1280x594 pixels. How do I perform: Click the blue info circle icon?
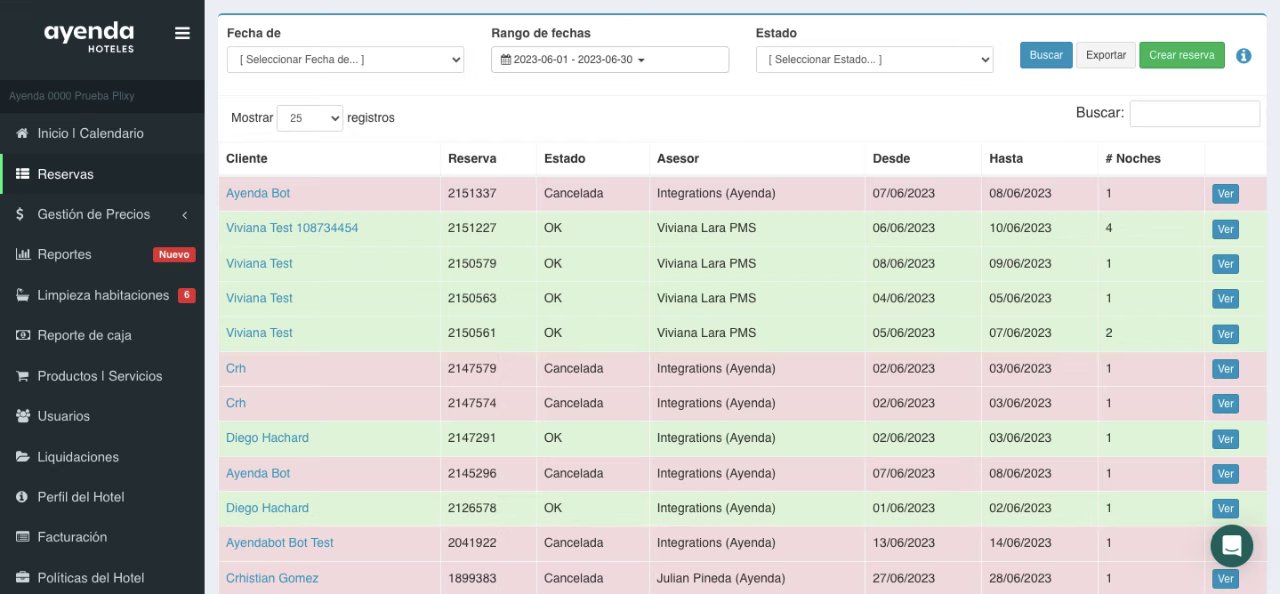1244,56
